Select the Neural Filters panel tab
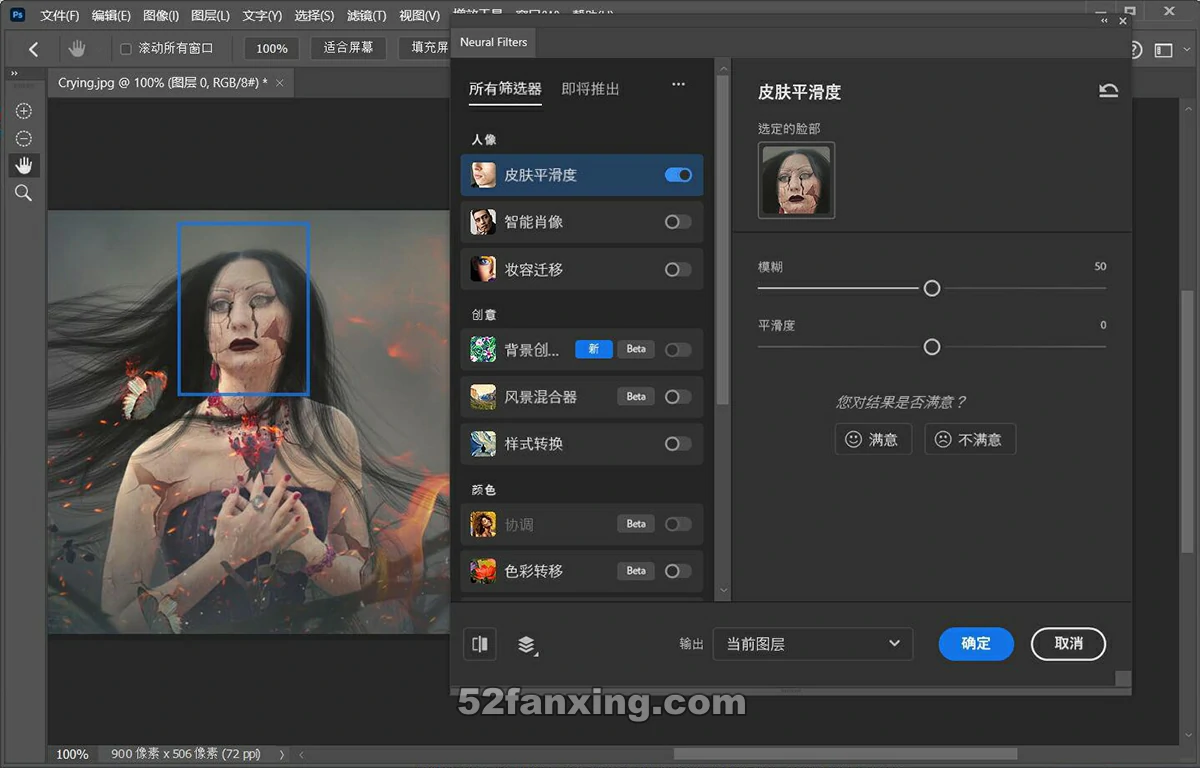 coord(493,42)
